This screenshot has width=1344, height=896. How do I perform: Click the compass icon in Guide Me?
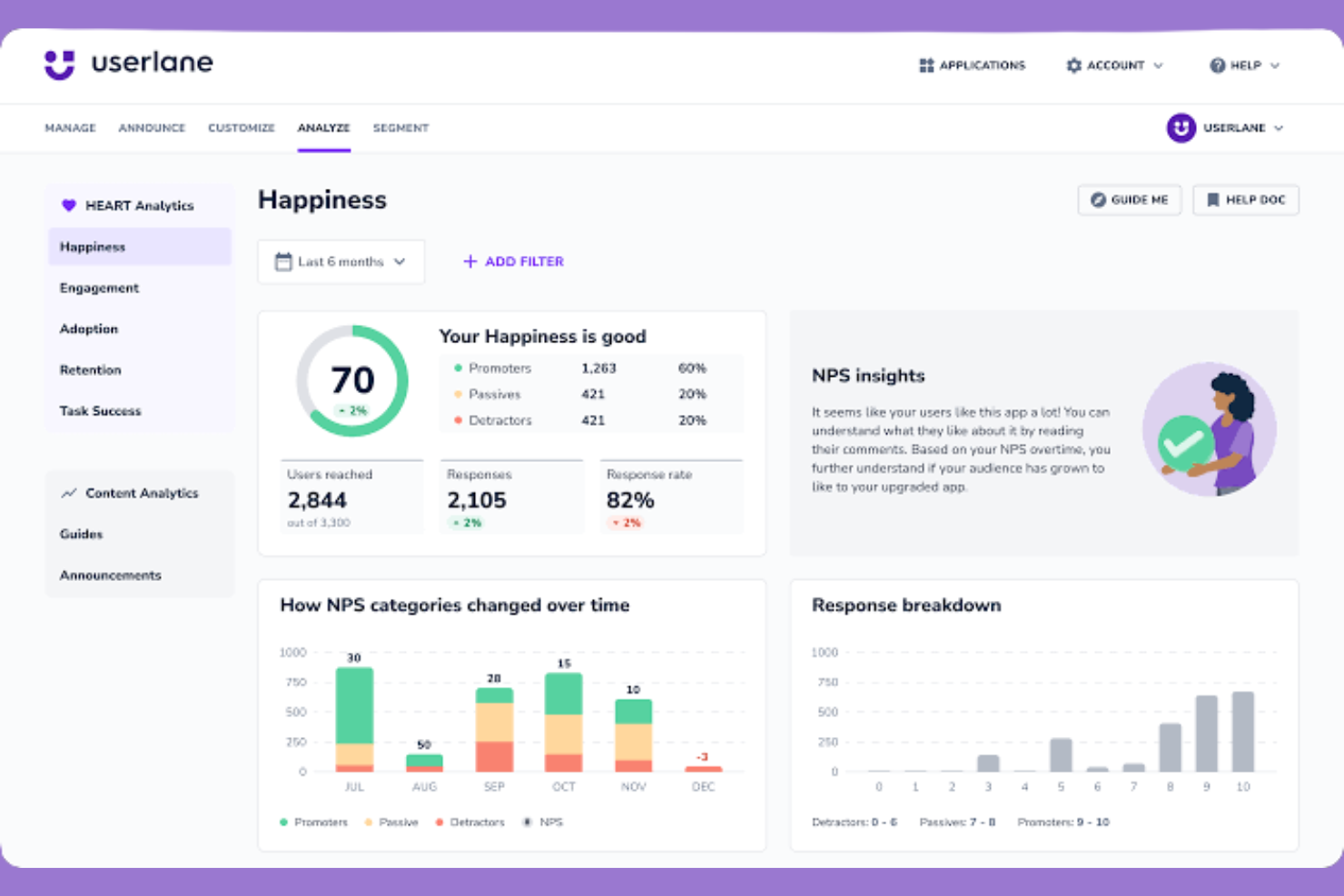click(x=1098, y=200)
